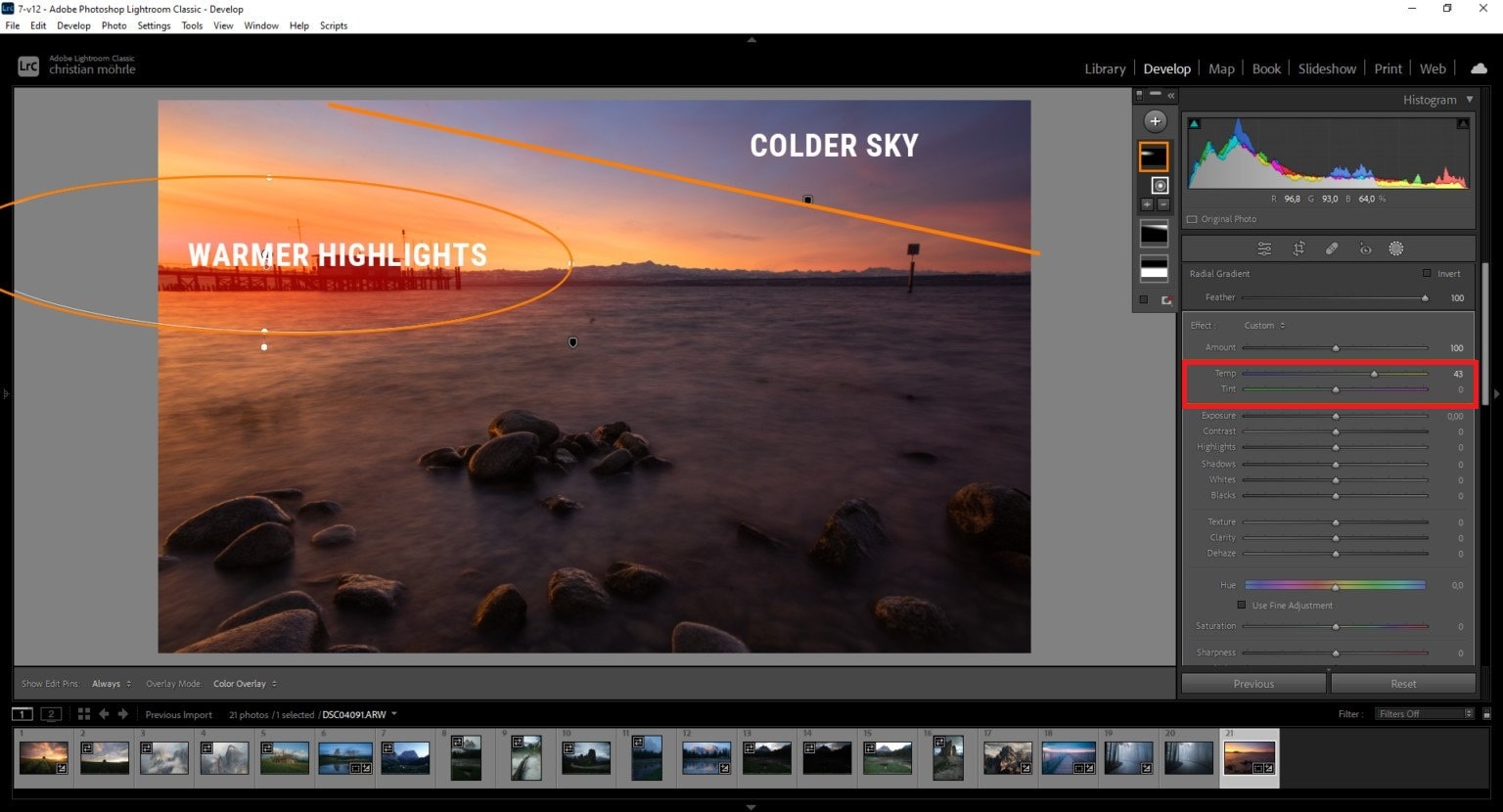This screenshot has height=812, width=1503.
Task: Minimize masks panel with dash icon
Action: point(1156,94)
